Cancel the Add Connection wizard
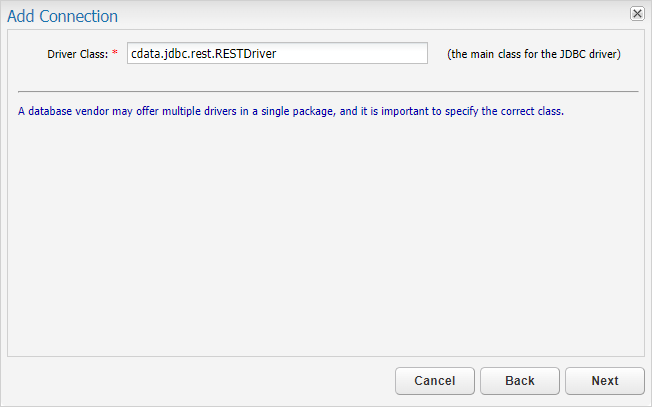 pyautogui.click(x=435, y=380)
